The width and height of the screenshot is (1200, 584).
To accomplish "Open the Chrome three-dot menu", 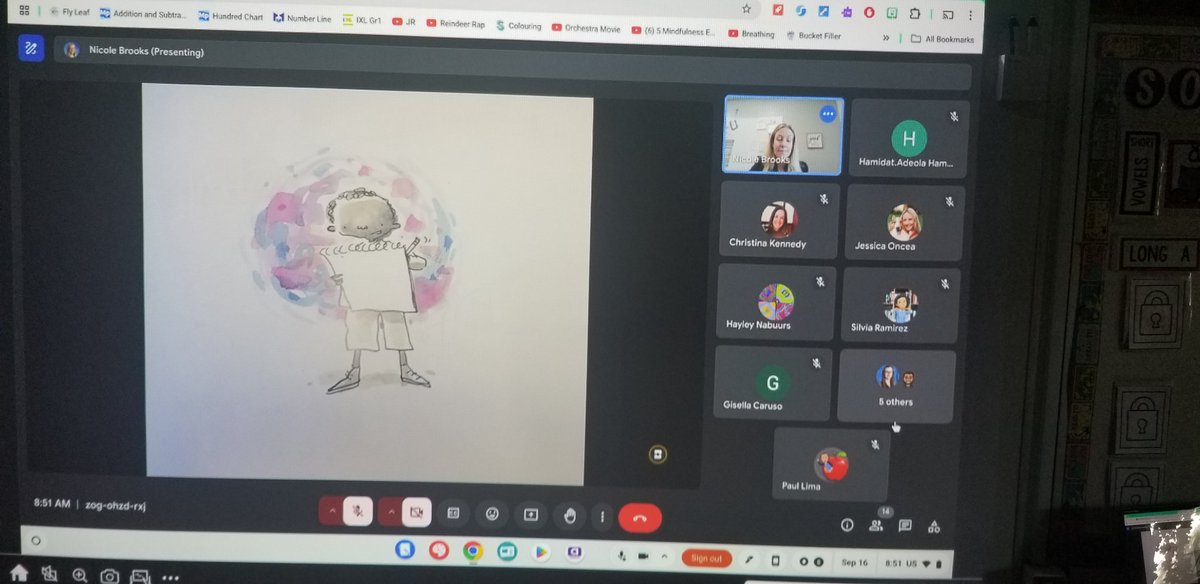I will (971, 16).
